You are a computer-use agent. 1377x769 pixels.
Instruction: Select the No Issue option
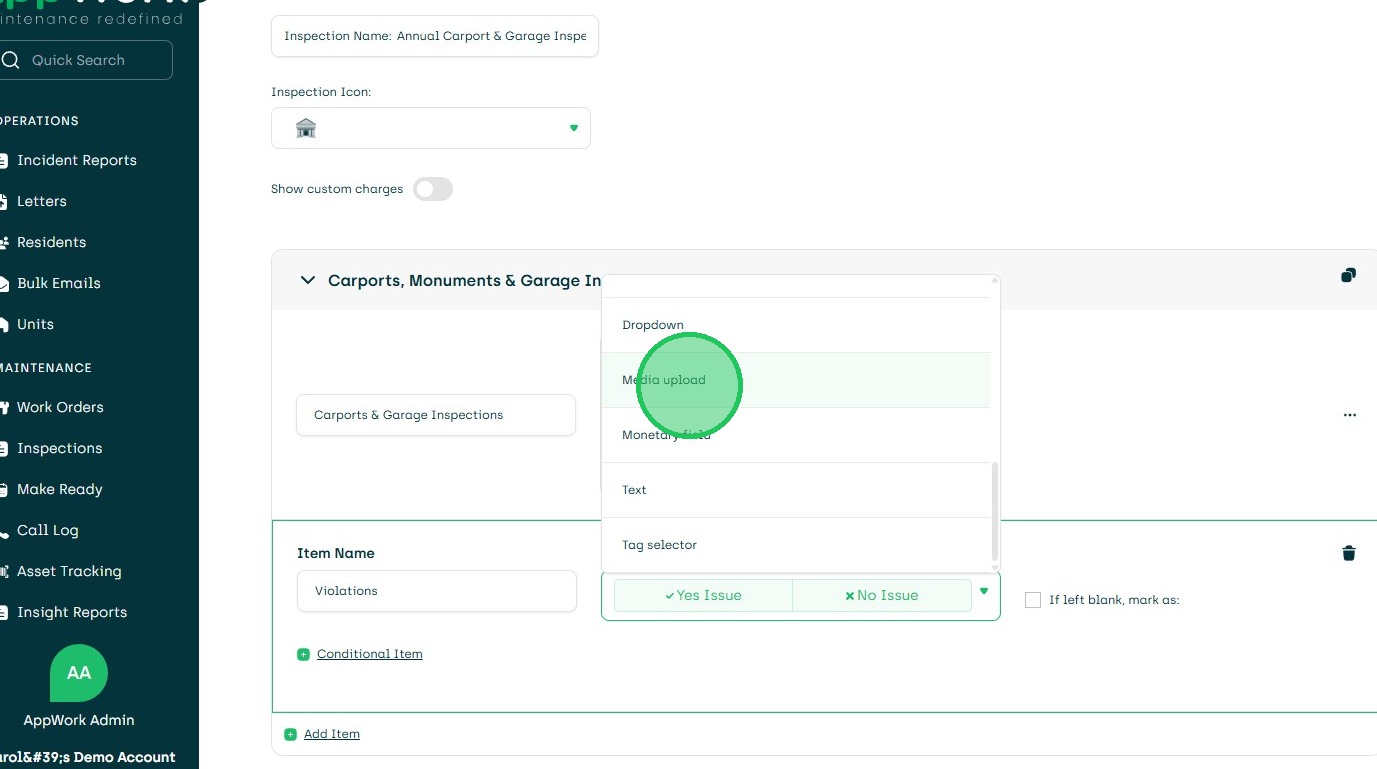click(x=881, y=595)
